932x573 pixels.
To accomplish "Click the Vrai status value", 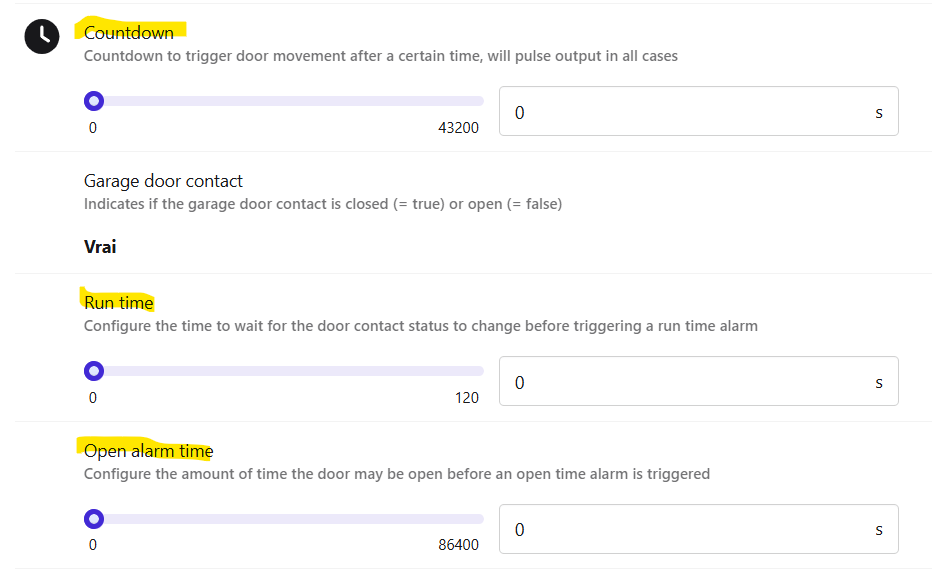I will click(100, 246).
